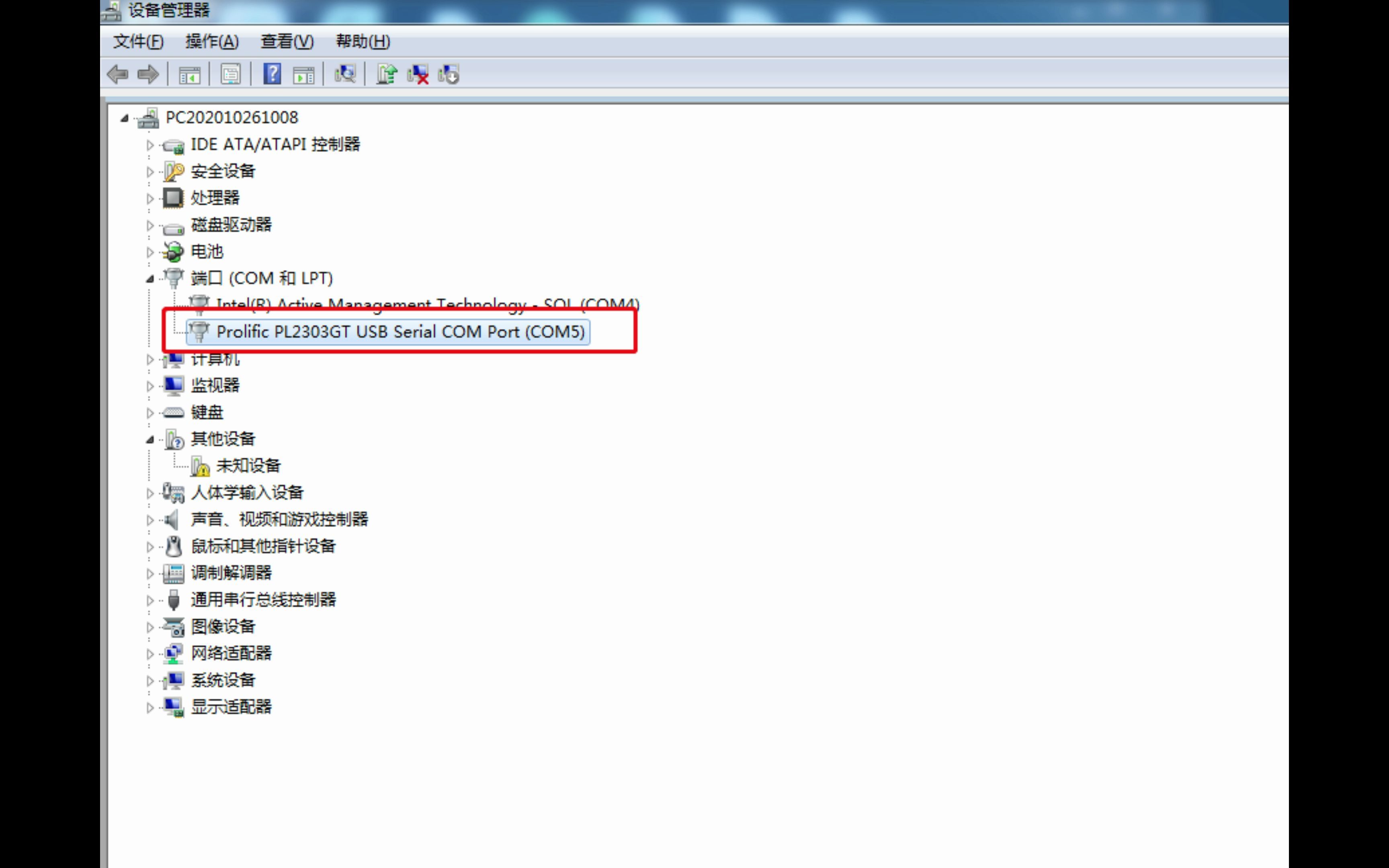Collapse the 端口 (COM 和 LPT) node

pyautogui.click(x=150, y=279)
